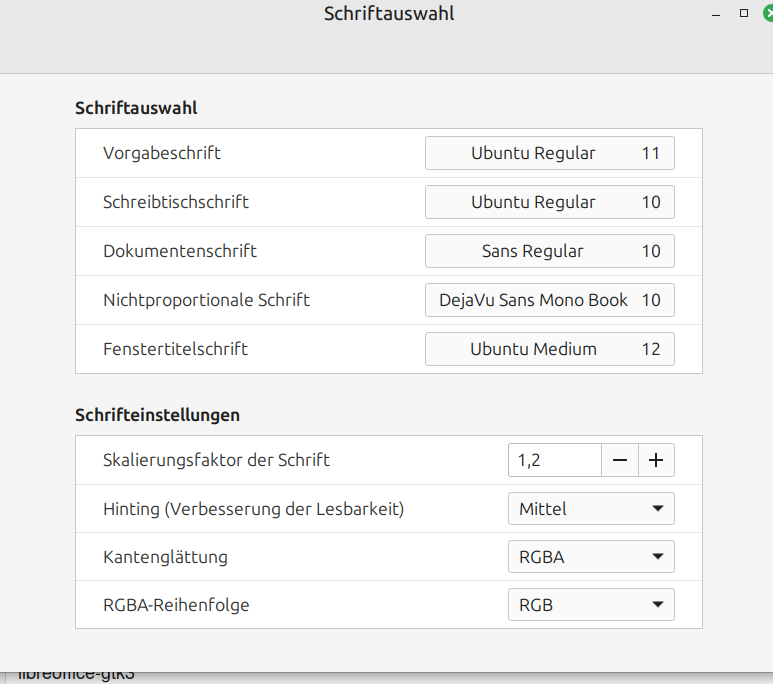
Task: Increase the Skalierungsfaktor with the plus icon
Action: click(656, 460)
